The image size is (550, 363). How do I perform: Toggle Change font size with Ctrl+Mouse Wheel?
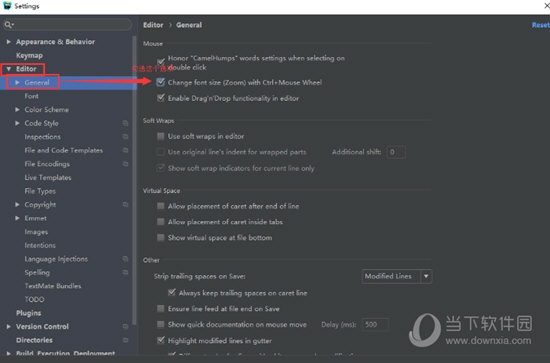click(x=161, y=82)
